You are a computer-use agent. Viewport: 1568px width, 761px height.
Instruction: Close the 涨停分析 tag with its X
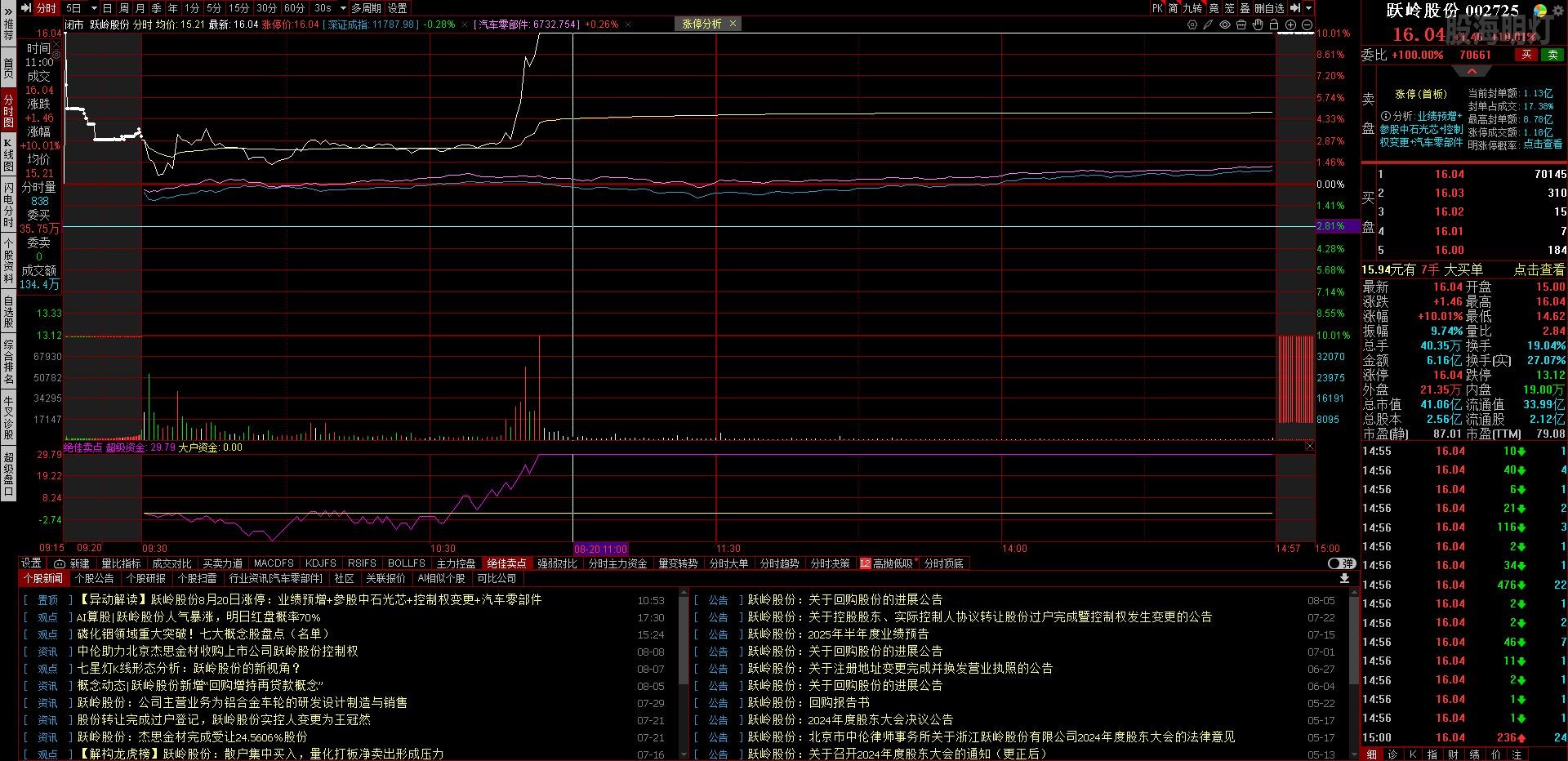pos(733,24)
